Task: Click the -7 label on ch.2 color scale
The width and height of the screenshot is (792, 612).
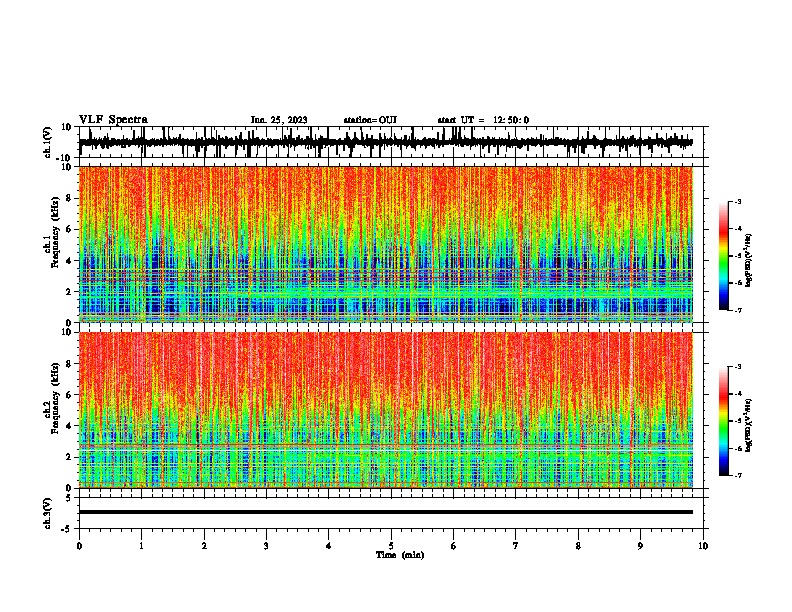Action: [x=737, y=476]
